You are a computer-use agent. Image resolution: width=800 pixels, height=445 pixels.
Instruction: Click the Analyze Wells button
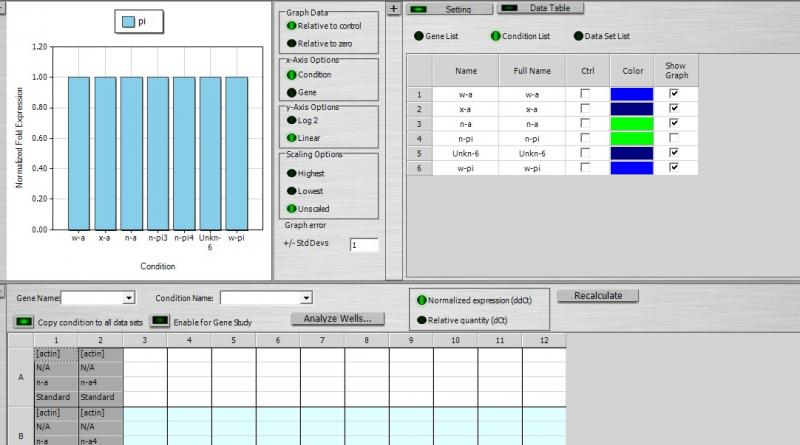(x=337, y=318)
